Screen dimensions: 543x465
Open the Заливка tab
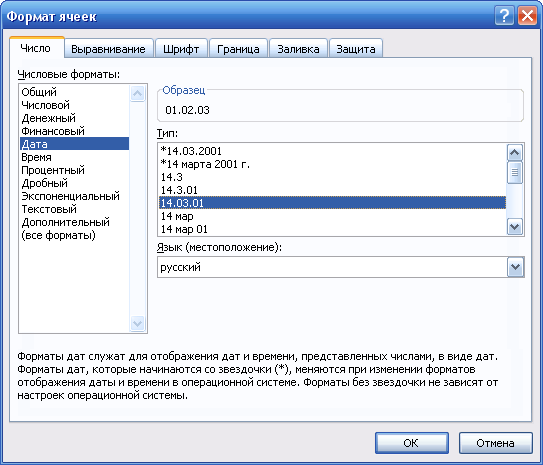pos(298,49)
